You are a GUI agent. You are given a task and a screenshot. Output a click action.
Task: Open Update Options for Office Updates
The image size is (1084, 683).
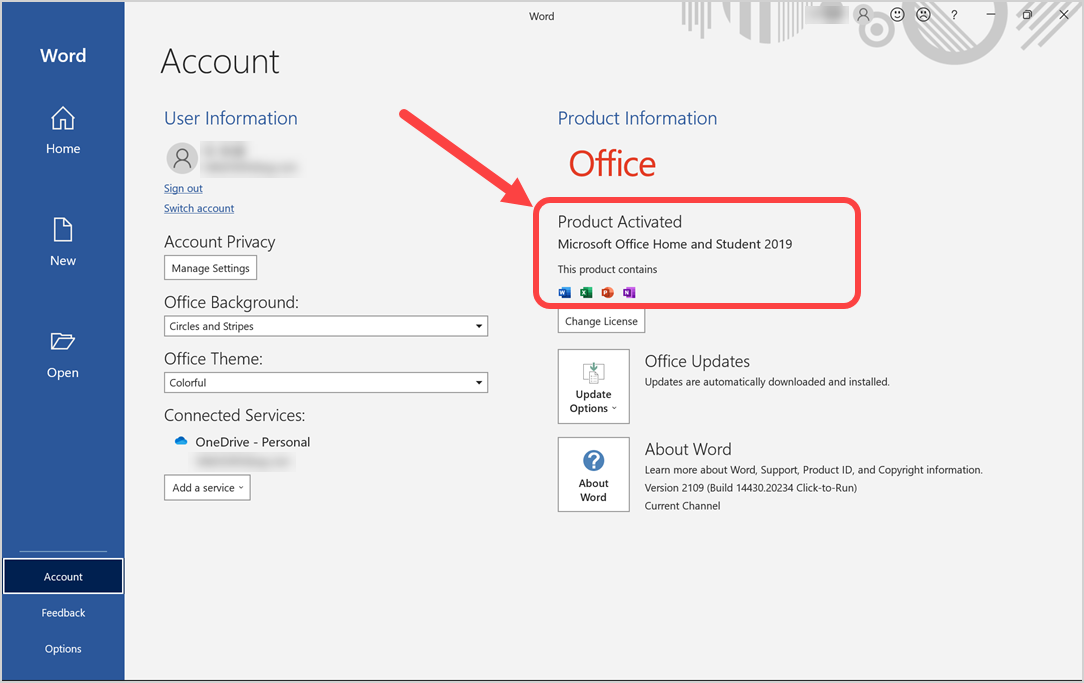pyautogui.click(x=593, y=386)
